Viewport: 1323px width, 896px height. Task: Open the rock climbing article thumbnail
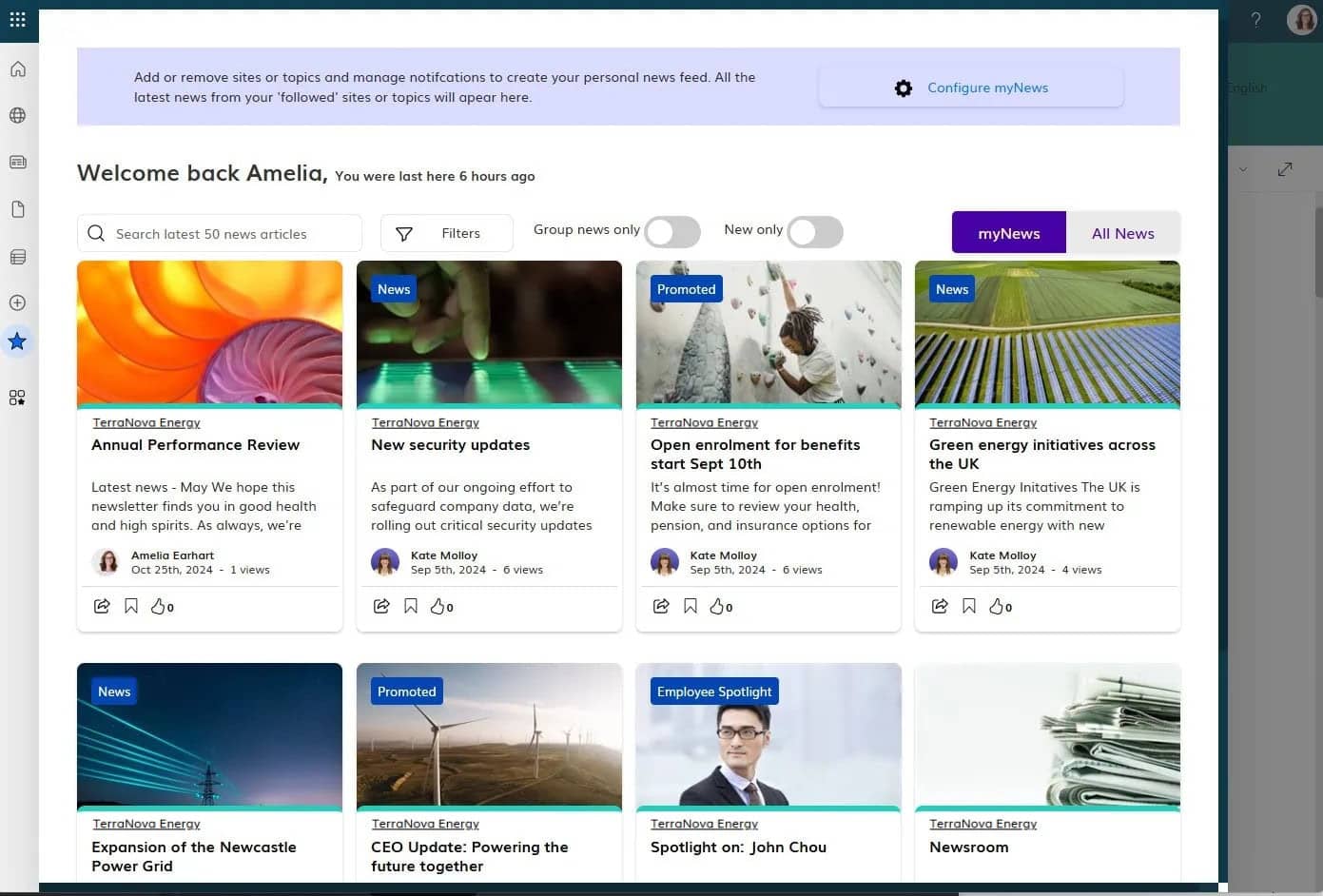tap(769, 333)
